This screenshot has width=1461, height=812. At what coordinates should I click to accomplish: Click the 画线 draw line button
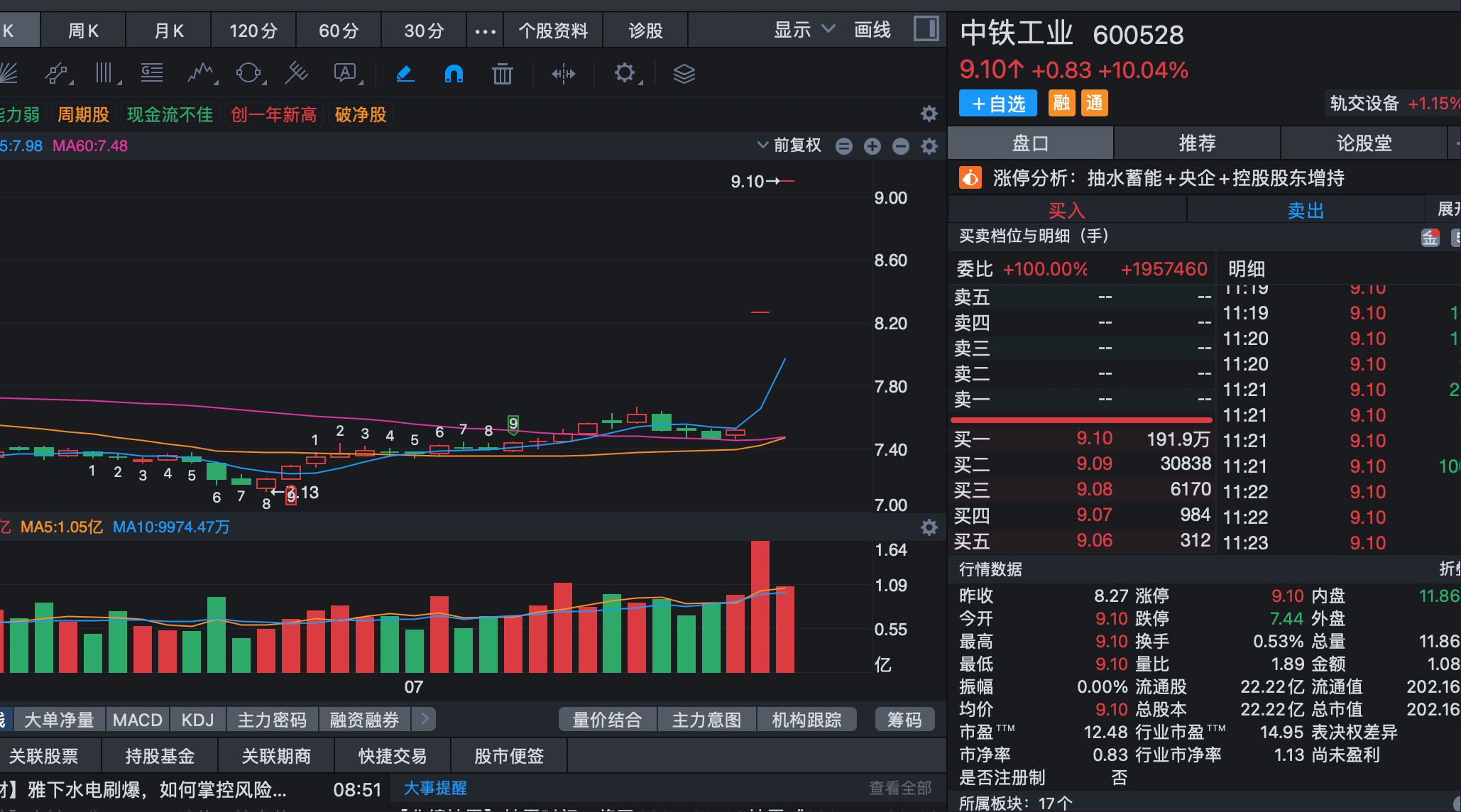pyautogui.click(x=872, y=30)
